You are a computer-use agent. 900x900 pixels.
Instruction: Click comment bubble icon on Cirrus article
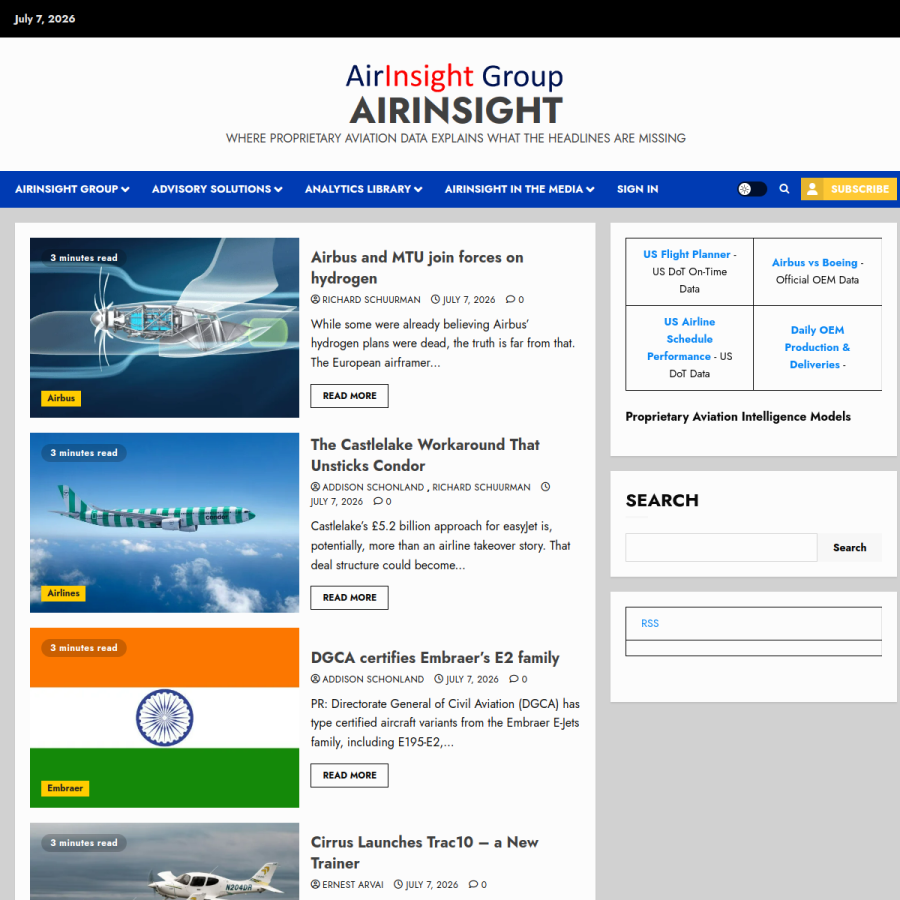(x=473, y=885)
